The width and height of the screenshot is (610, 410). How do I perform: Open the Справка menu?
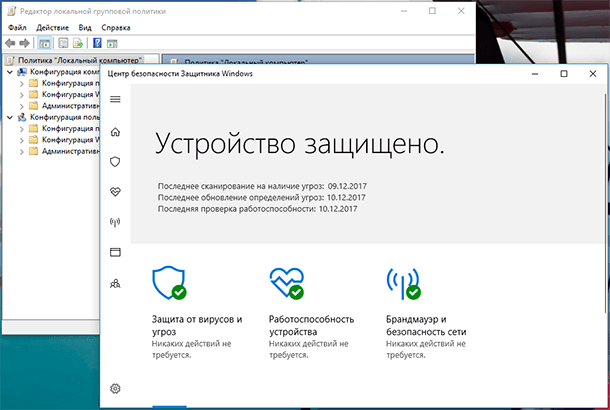click(x=116, y=28)
